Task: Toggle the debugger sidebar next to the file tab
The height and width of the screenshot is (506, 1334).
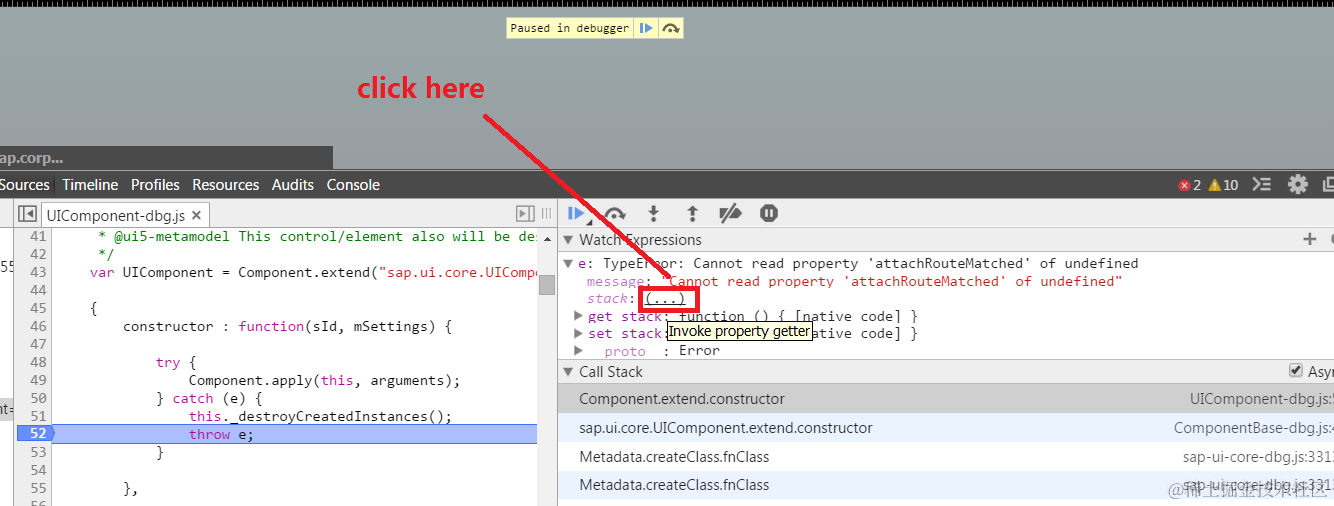Action: tap(524, 214)
